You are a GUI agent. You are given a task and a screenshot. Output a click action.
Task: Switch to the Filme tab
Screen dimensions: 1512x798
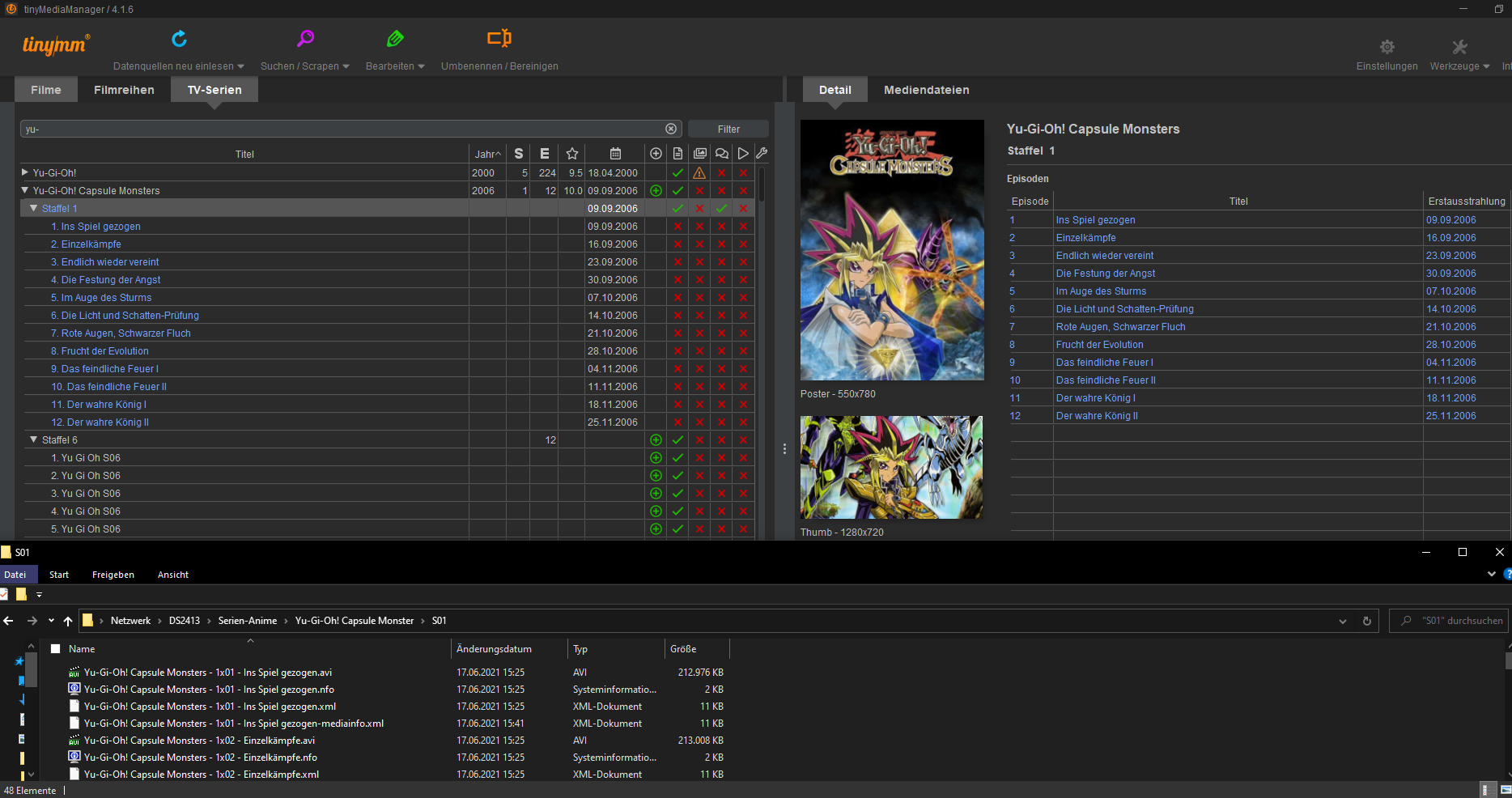(x=46, y=90)
